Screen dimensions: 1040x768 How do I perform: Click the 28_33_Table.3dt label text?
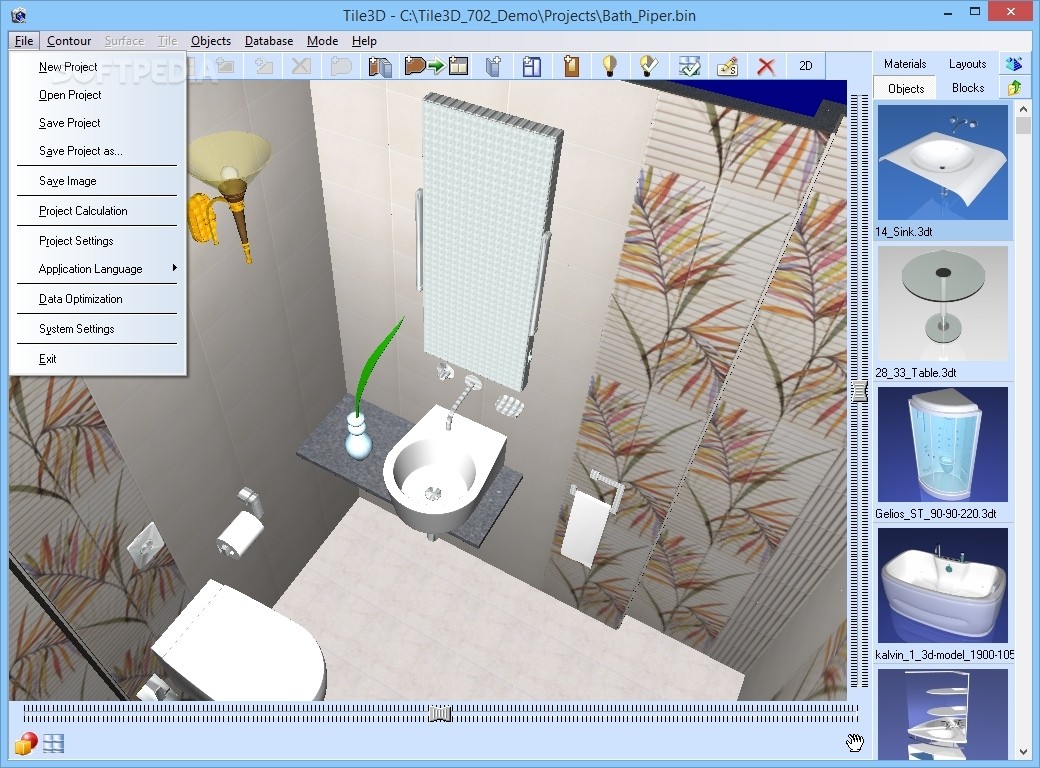coord(915,373)
